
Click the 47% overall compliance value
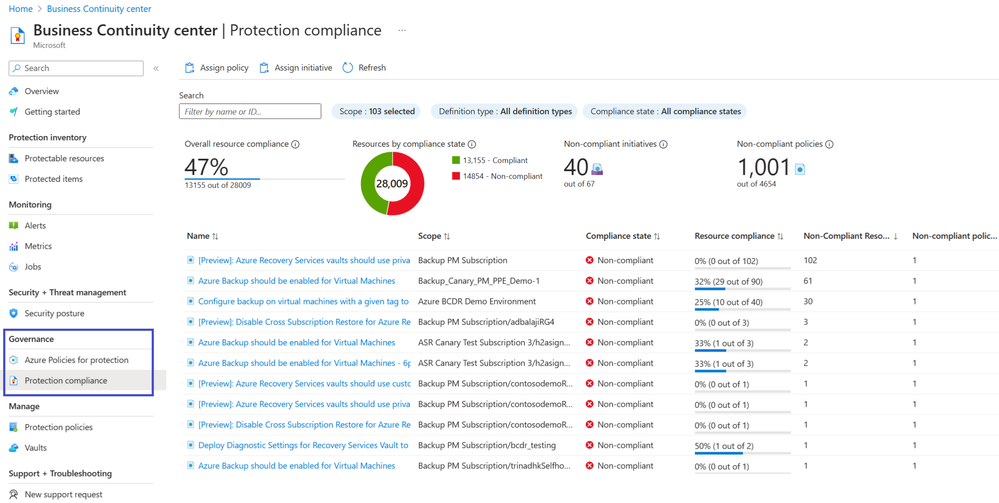(206, 167)
